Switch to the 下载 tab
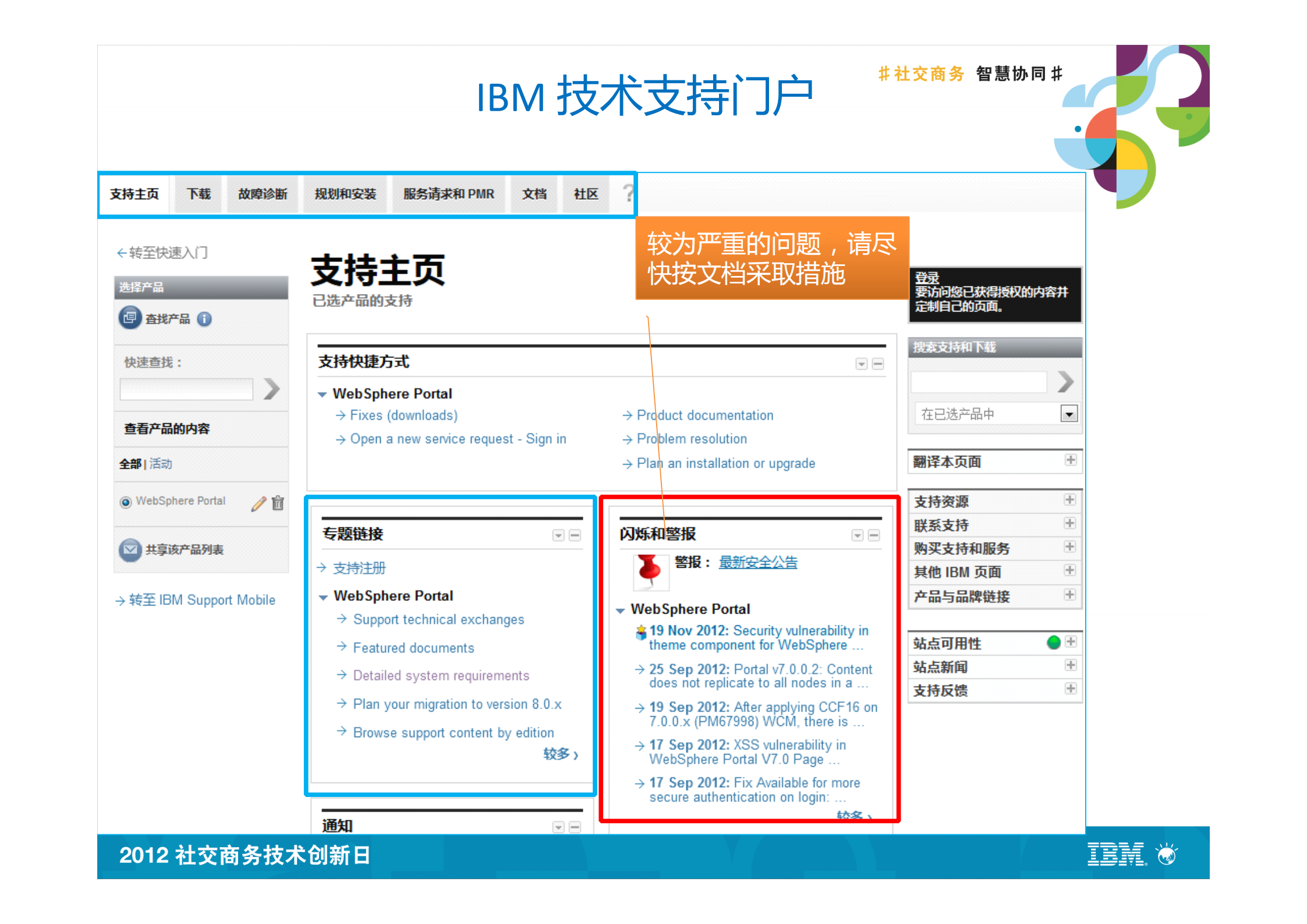Viewport: 1307px width, 924px height. [x=197, y=194]
